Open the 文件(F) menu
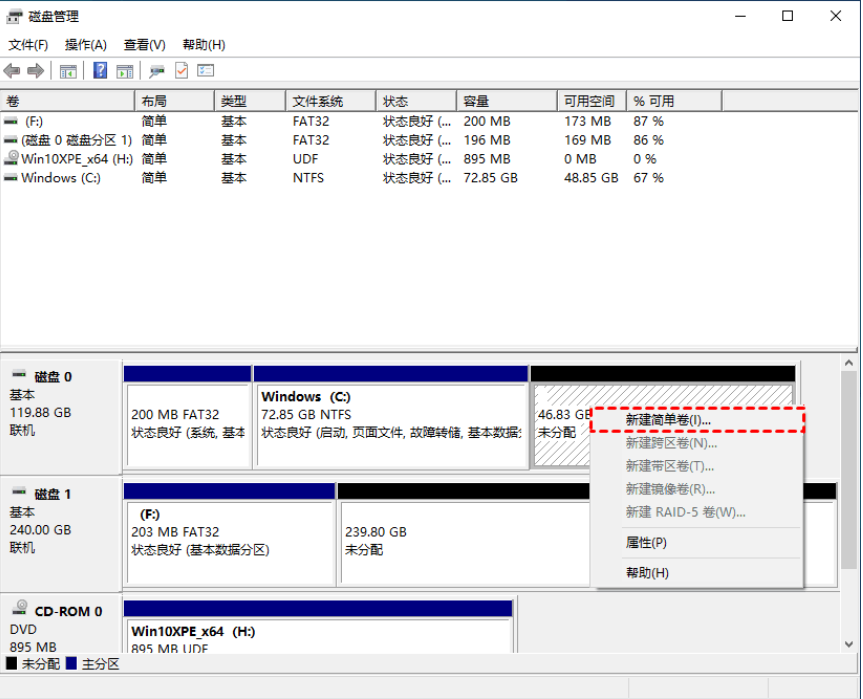Image resolution: width=863 pixels, height=699 pixels. point(28,45)
